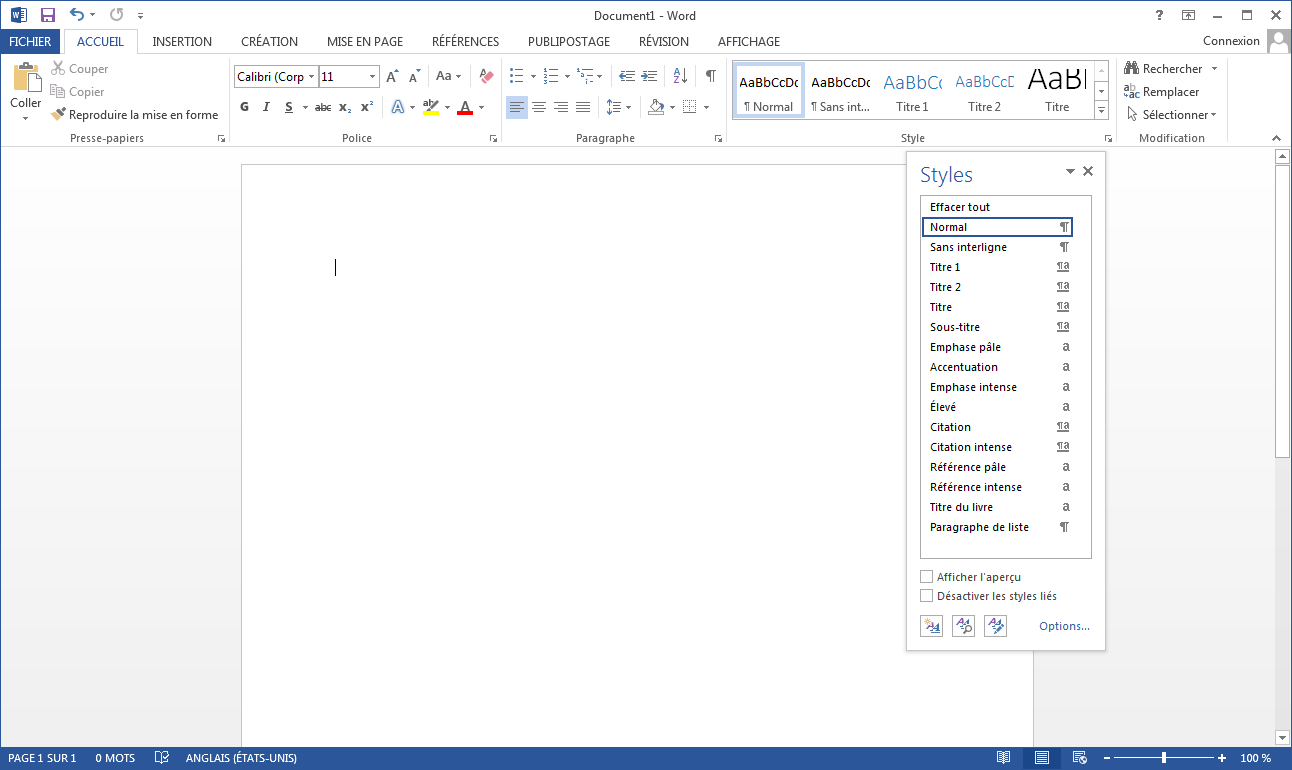Undo the last action with the Undo arrow
This screenshot has height=770, width=1292.
(x=77, y=15)
